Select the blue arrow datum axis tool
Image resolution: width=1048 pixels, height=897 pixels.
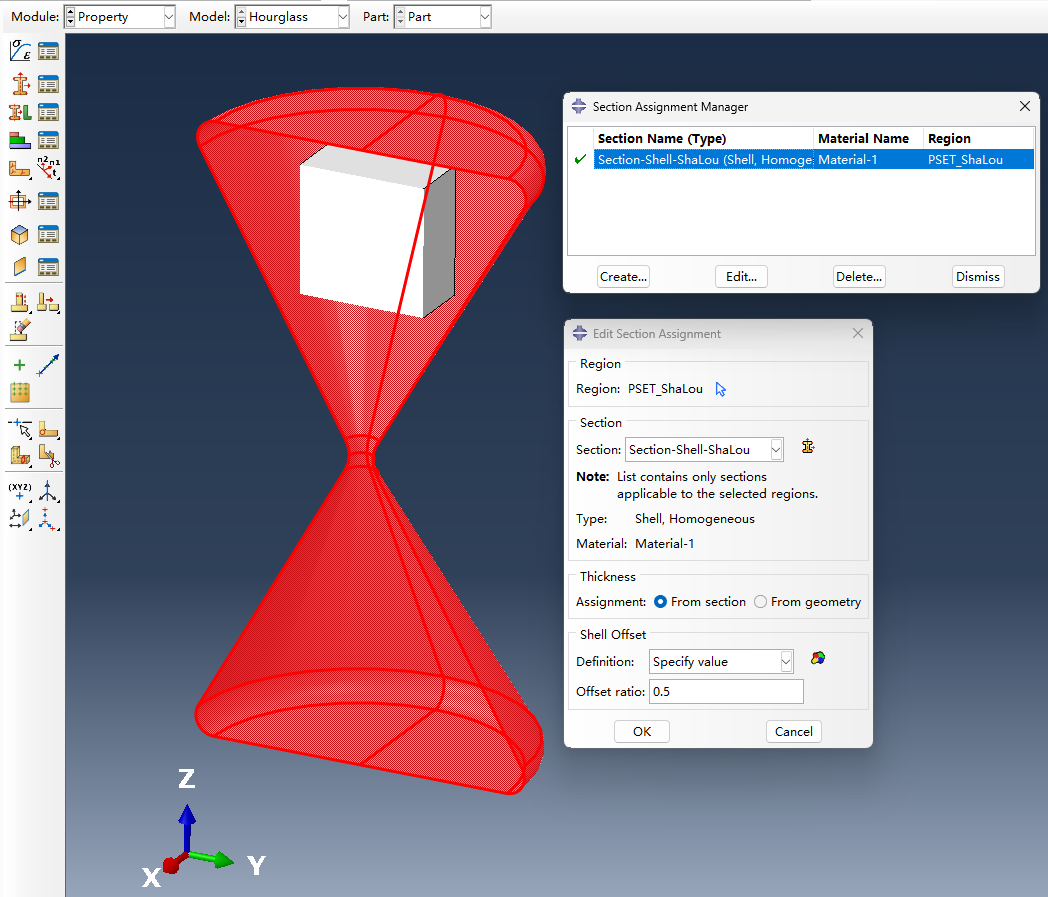[x=48, y=365]
